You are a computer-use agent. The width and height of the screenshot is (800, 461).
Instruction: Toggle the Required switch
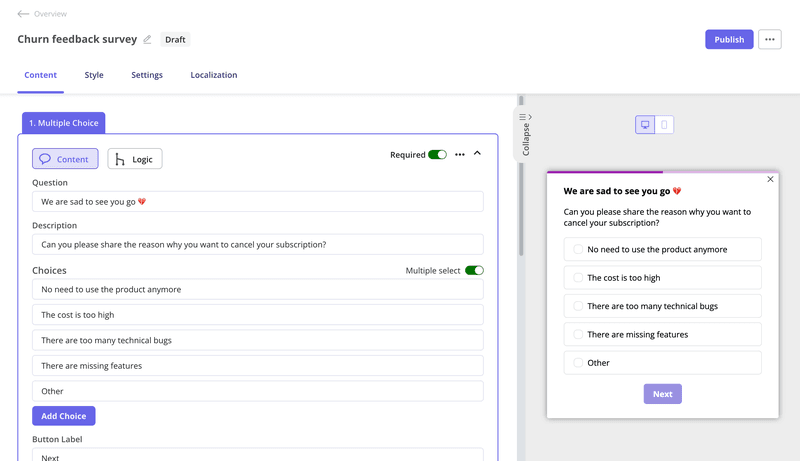[437, 155]
